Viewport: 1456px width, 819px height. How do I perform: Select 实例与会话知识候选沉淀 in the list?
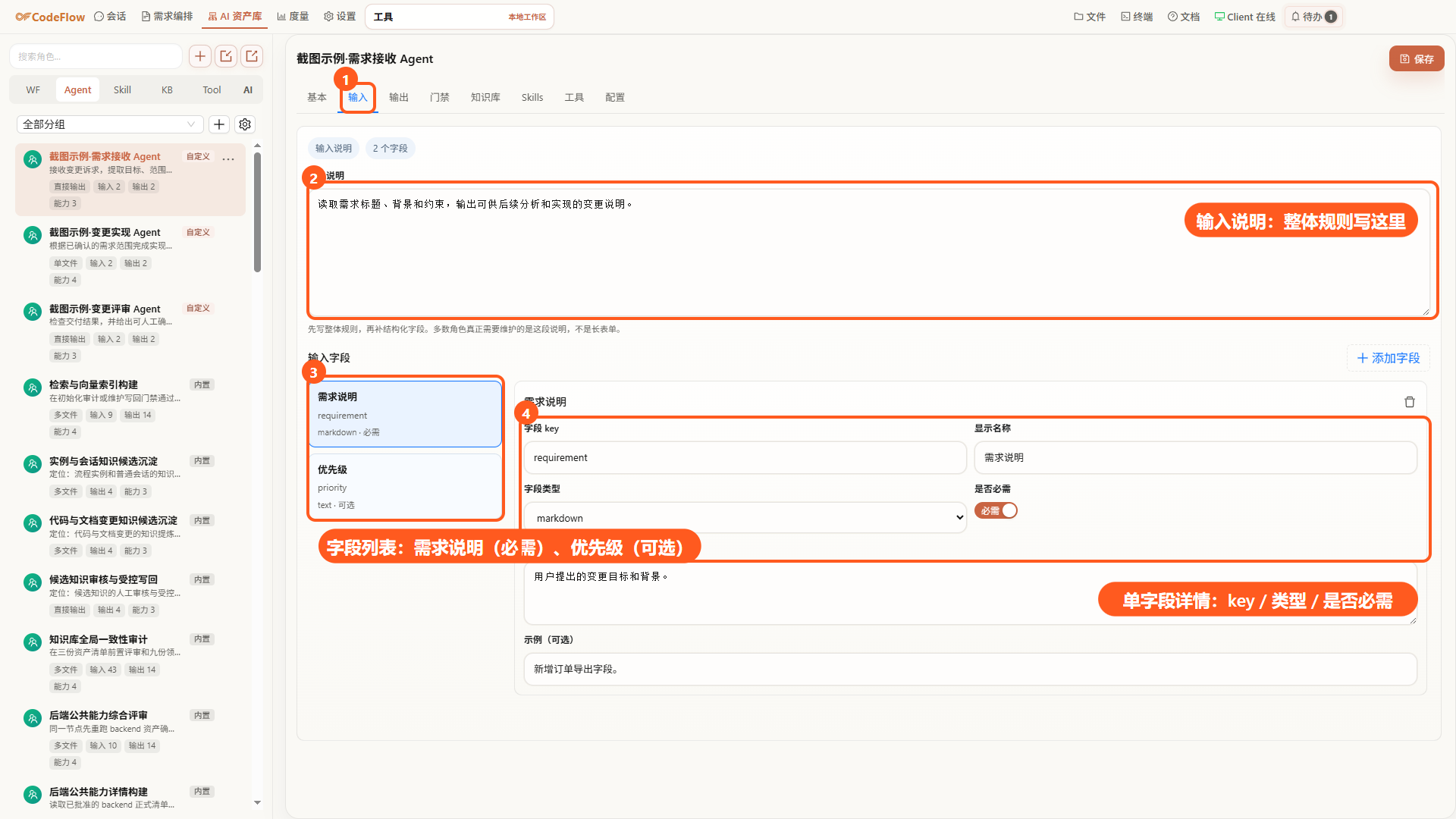click(130, 476)
